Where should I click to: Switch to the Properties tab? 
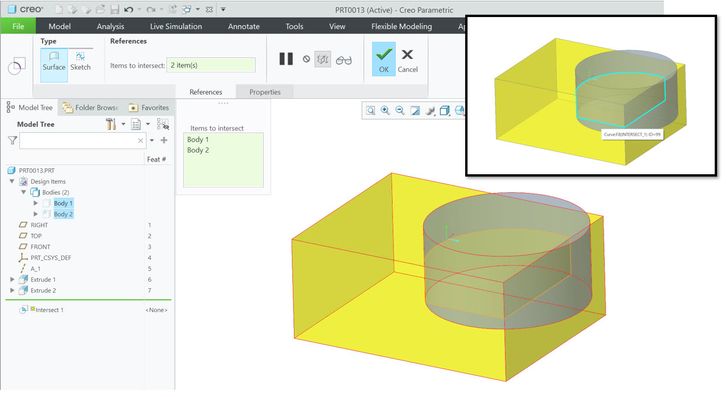coord(265,92)
